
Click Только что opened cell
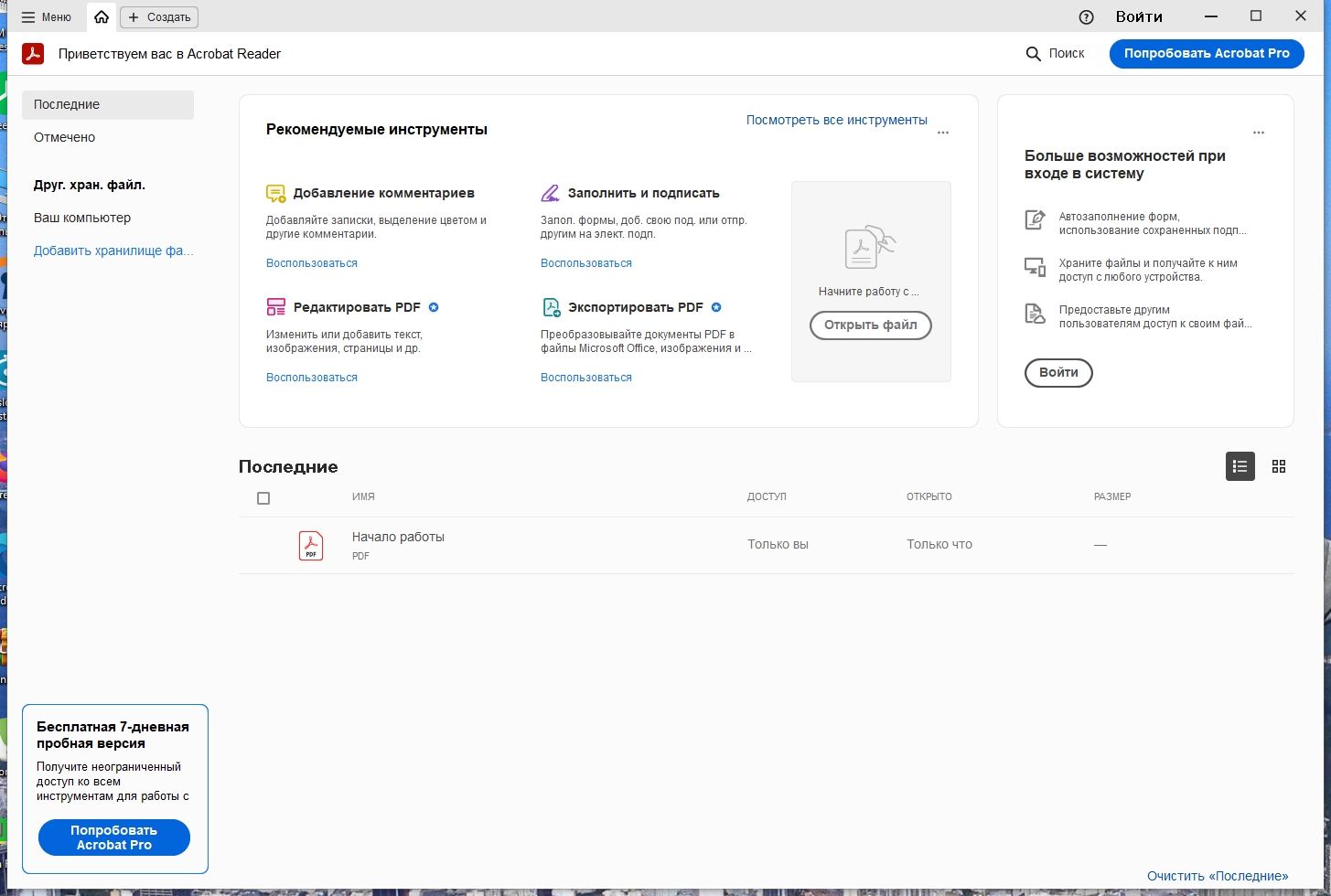click(x=939, y=544)
